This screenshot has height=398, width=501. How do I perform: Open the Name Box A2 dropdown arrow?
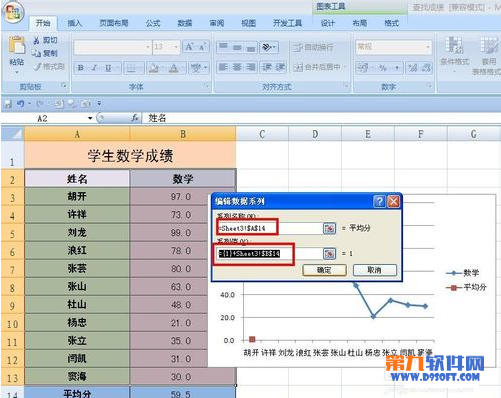click(90, 118)
